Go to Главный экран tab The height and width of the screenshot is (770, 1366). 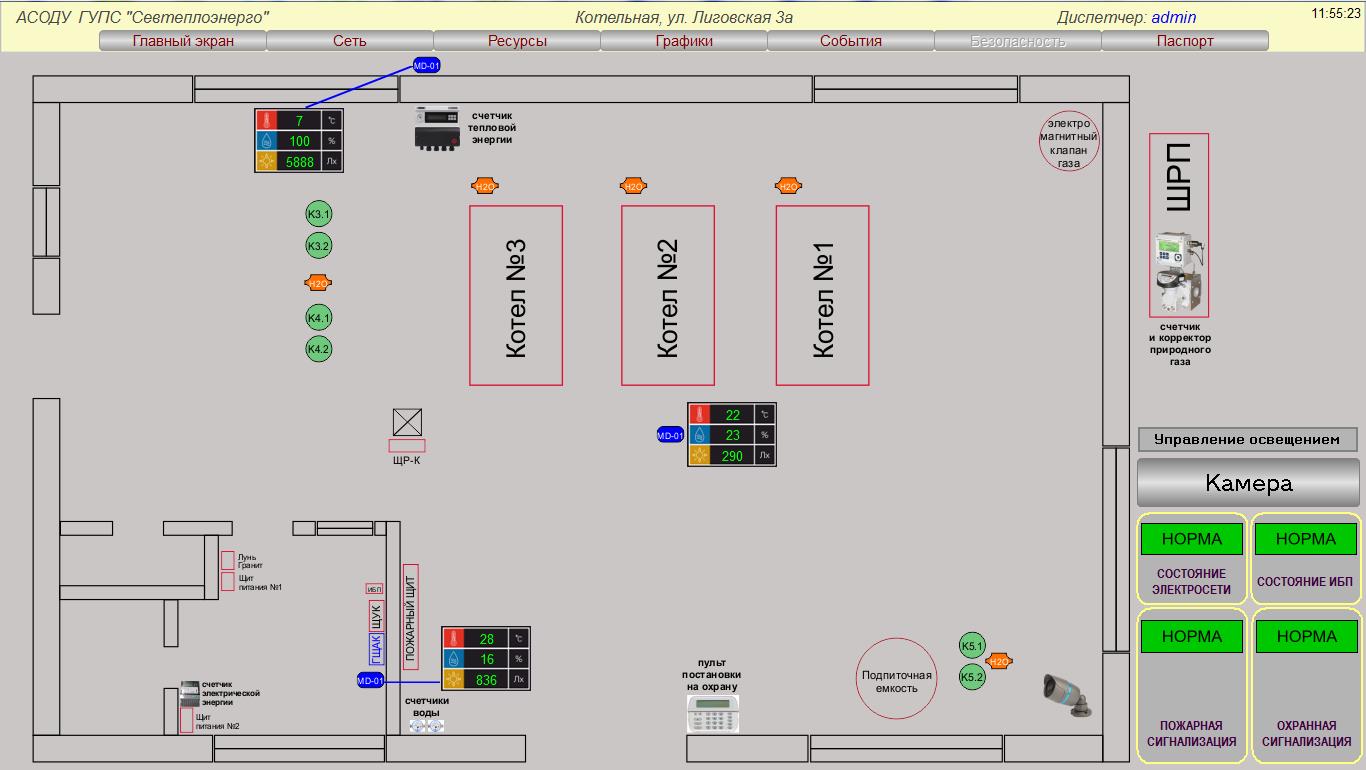click(x=183, y=41)
